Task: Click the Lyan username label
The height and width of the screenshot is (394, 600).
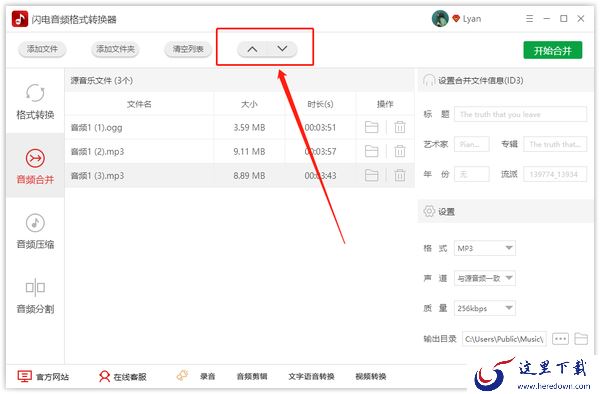Action: tap(472, 19)
